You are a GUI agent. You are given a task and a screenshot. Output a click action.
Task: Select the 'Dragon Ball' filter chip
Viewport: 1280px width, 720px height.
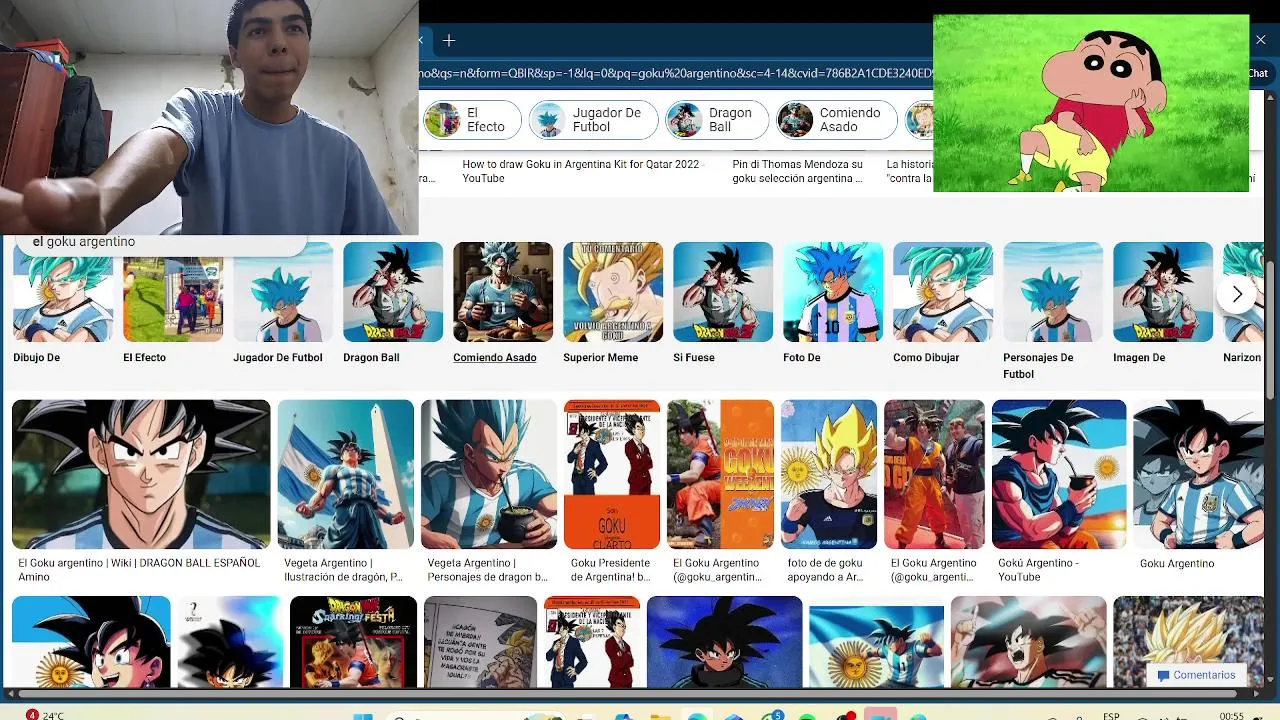tap(717, 120)
